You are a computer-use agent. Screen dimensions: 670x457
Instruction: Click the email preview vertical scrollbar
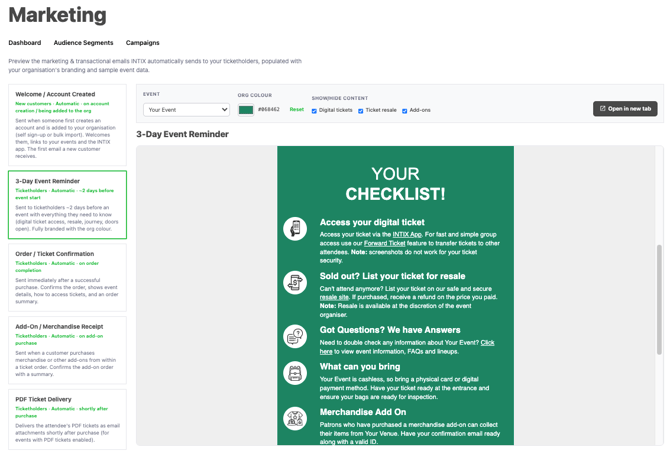pyautogui.click(x=659, y=299)
